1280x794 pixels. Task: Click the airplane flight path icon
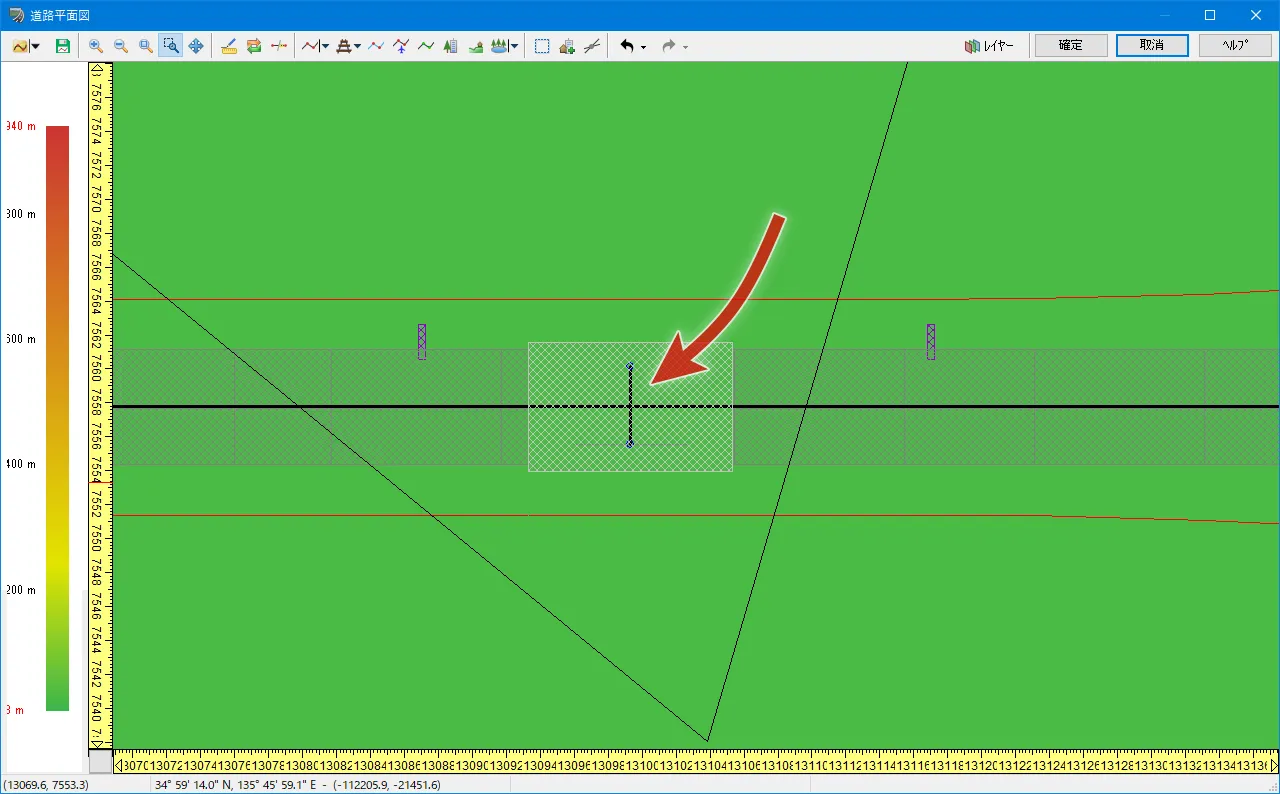[401, 46]
